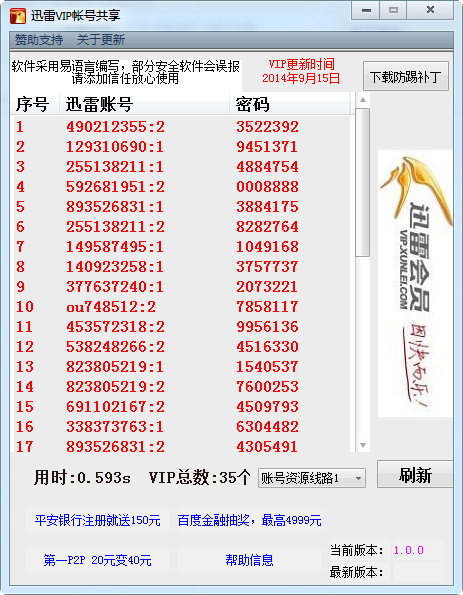The image size is (463, 595).
Task: Open the 百度金融抽奖，最高4999元 link
Action: [250, 520]
